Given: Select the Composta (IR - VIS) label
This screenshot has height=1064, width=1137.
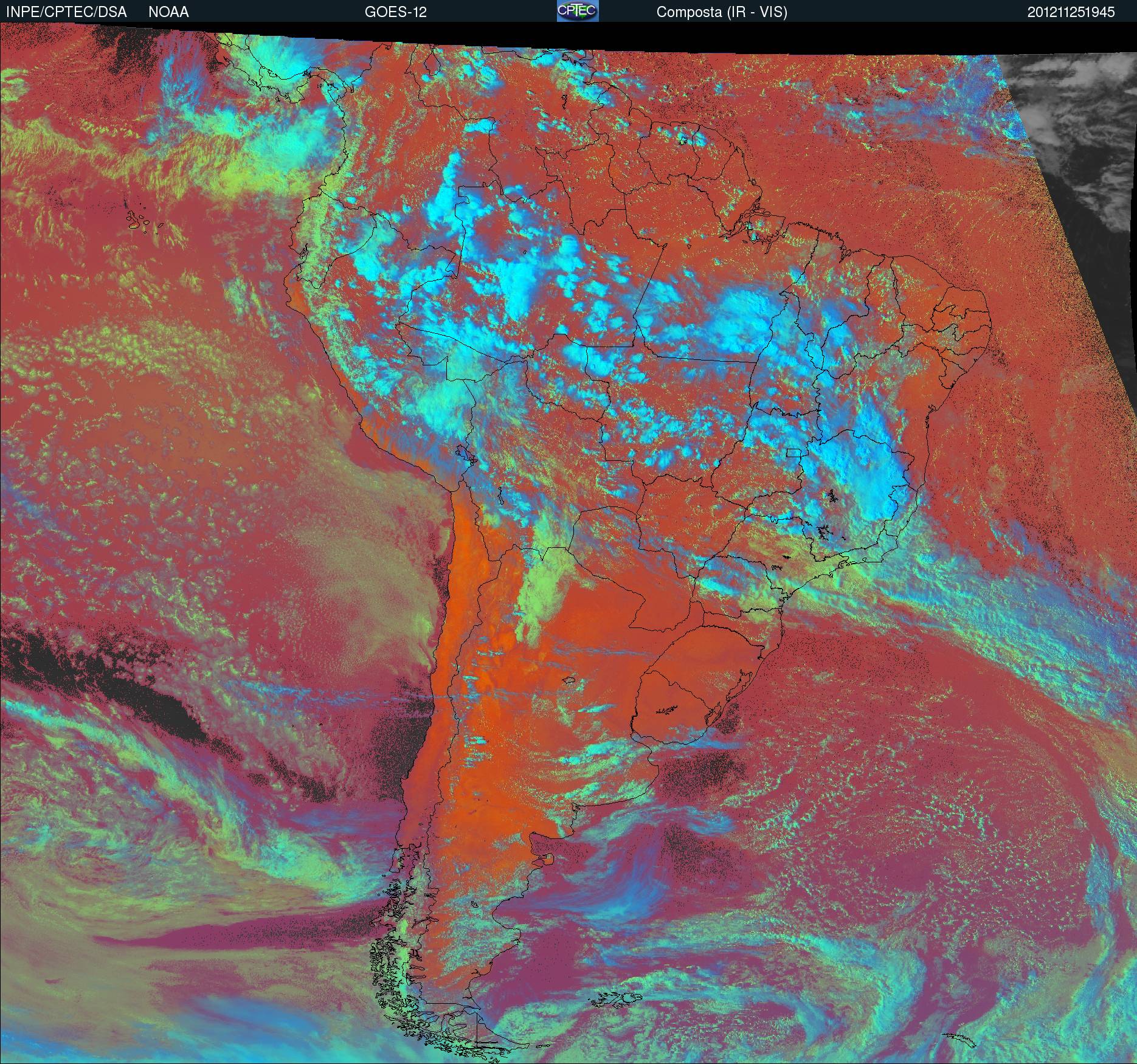Looking at the screenshot, I should [722, 12].
